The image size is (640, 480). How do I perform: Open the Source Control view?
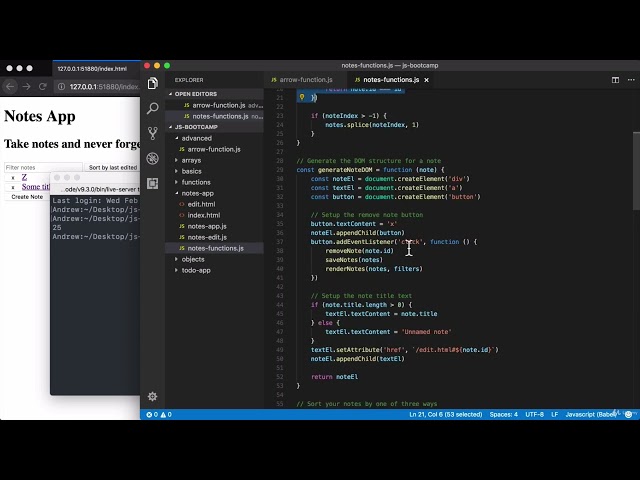point(153,133)
